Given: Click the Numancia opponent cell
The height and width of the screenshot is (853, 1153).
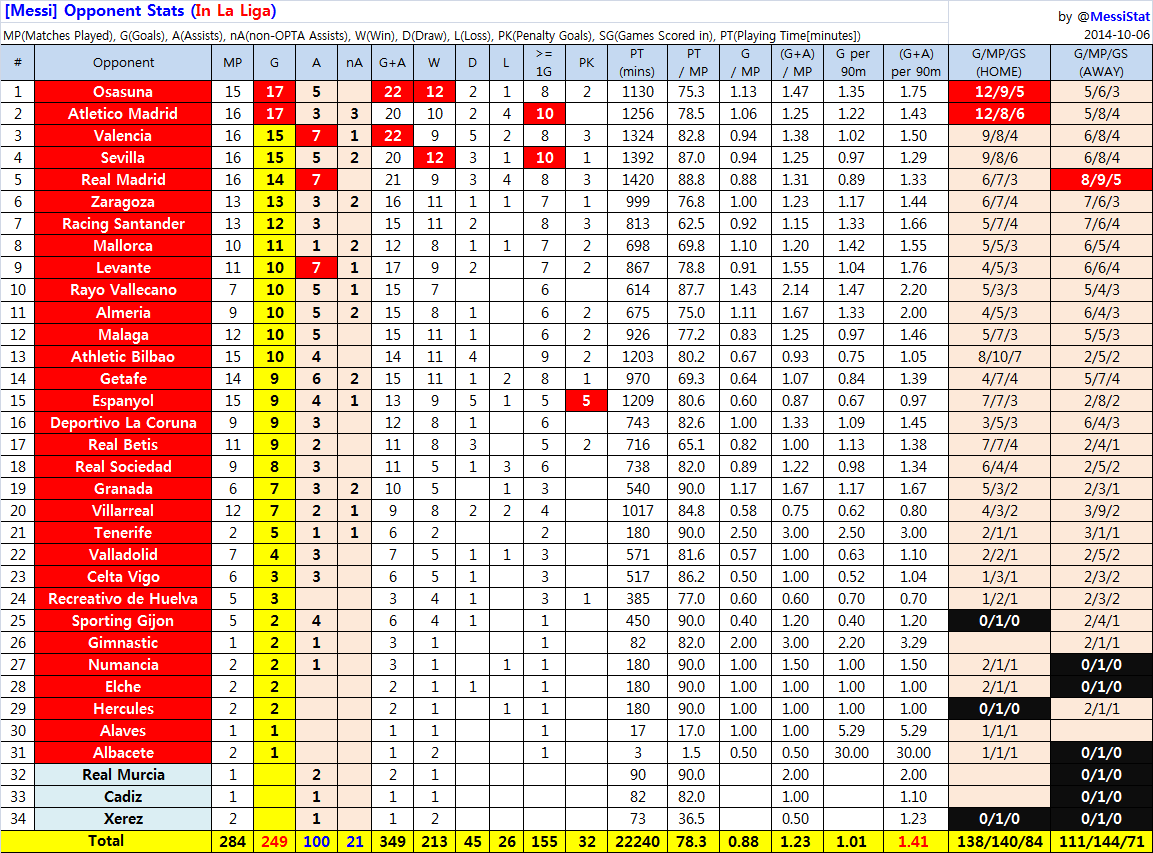Looking at the screenshot, I should [123, 665].
